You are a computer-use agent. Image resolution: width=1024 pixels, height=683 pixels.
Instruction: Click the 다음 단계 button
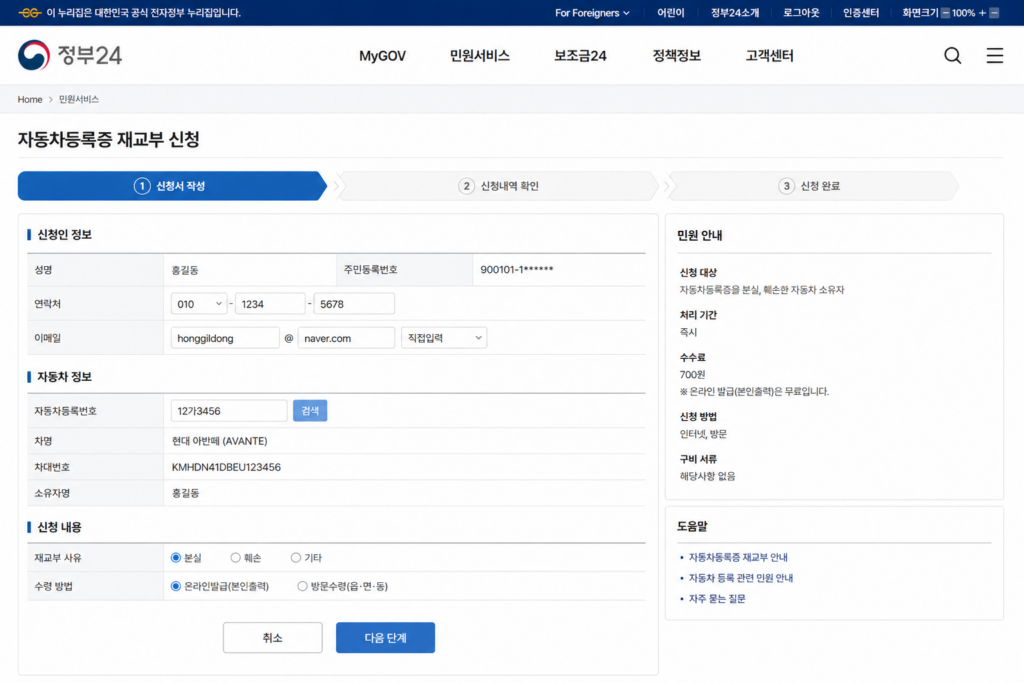tap(385, 638)
